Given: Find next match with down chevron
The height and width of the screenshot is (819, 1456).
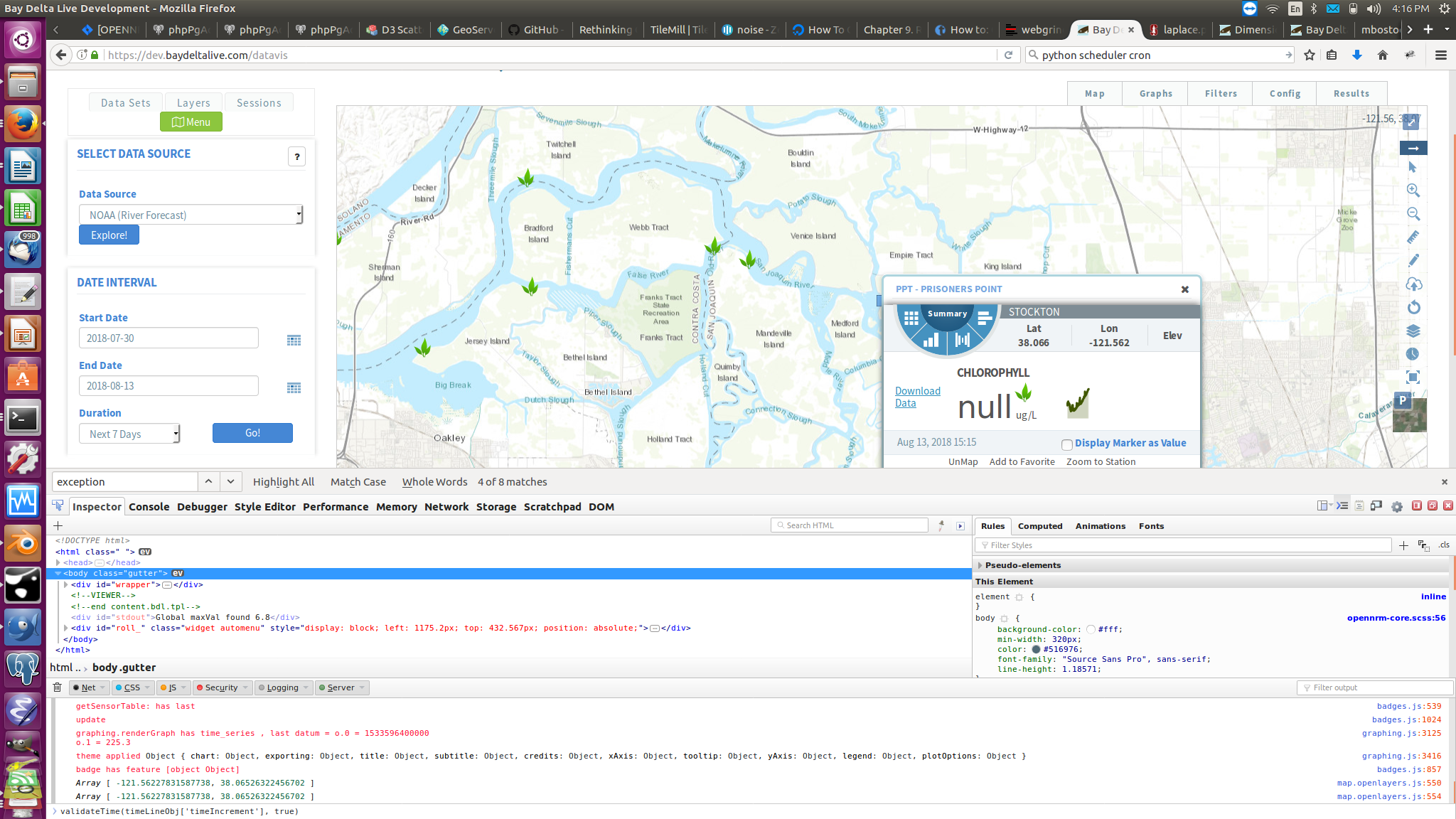Looking at the screenshot, I should pos(230,481).
